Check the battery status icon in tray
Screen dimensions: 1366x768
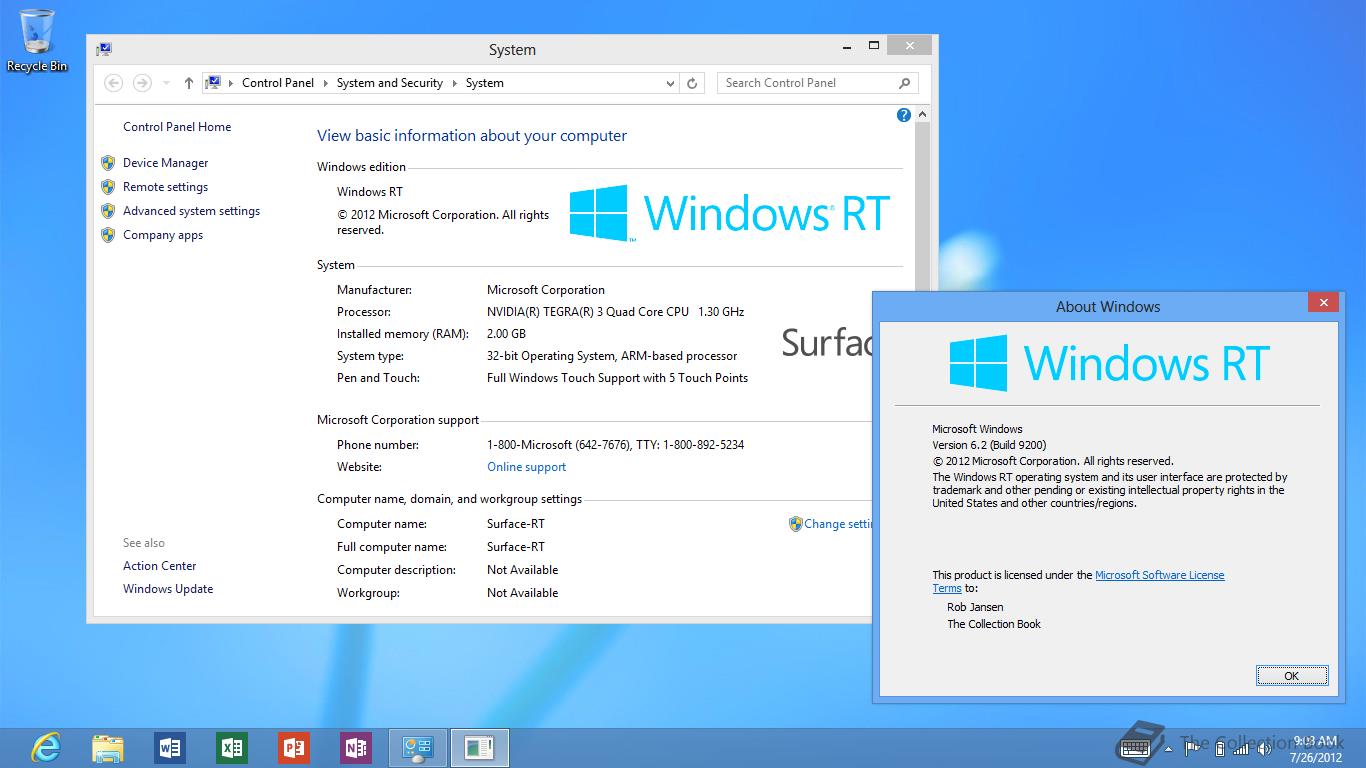tap(1220, 748)
